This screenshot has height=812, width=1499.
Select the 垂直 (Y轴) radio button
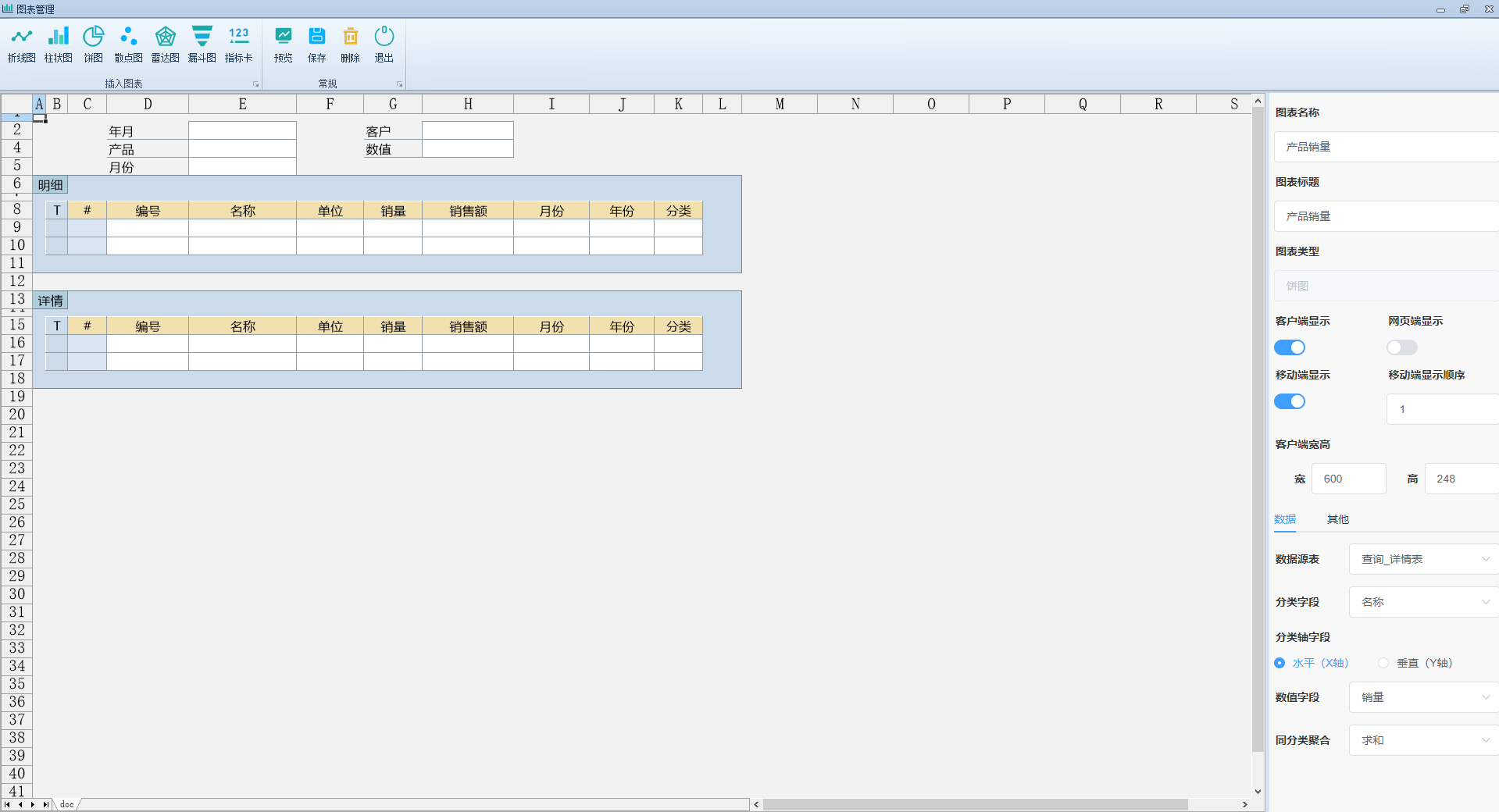(1383, 663)
